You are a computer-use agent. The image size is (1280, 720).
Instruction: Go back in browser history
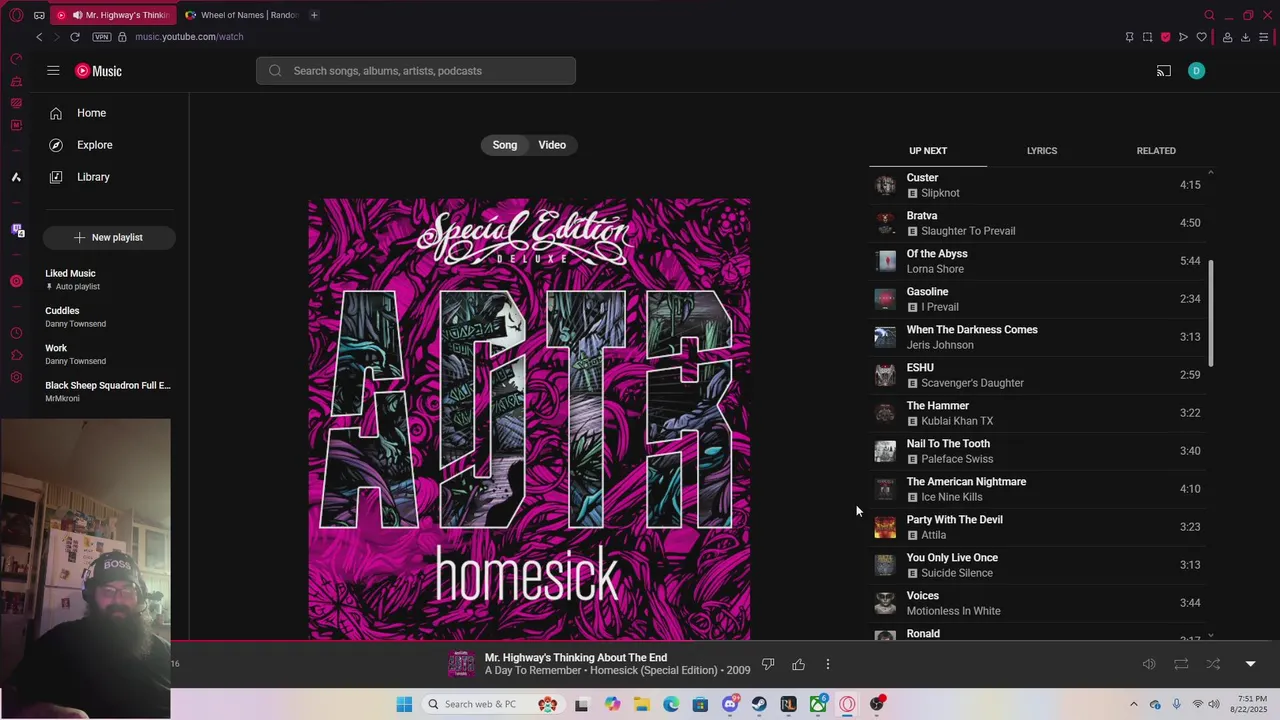(x=39, y=37)
